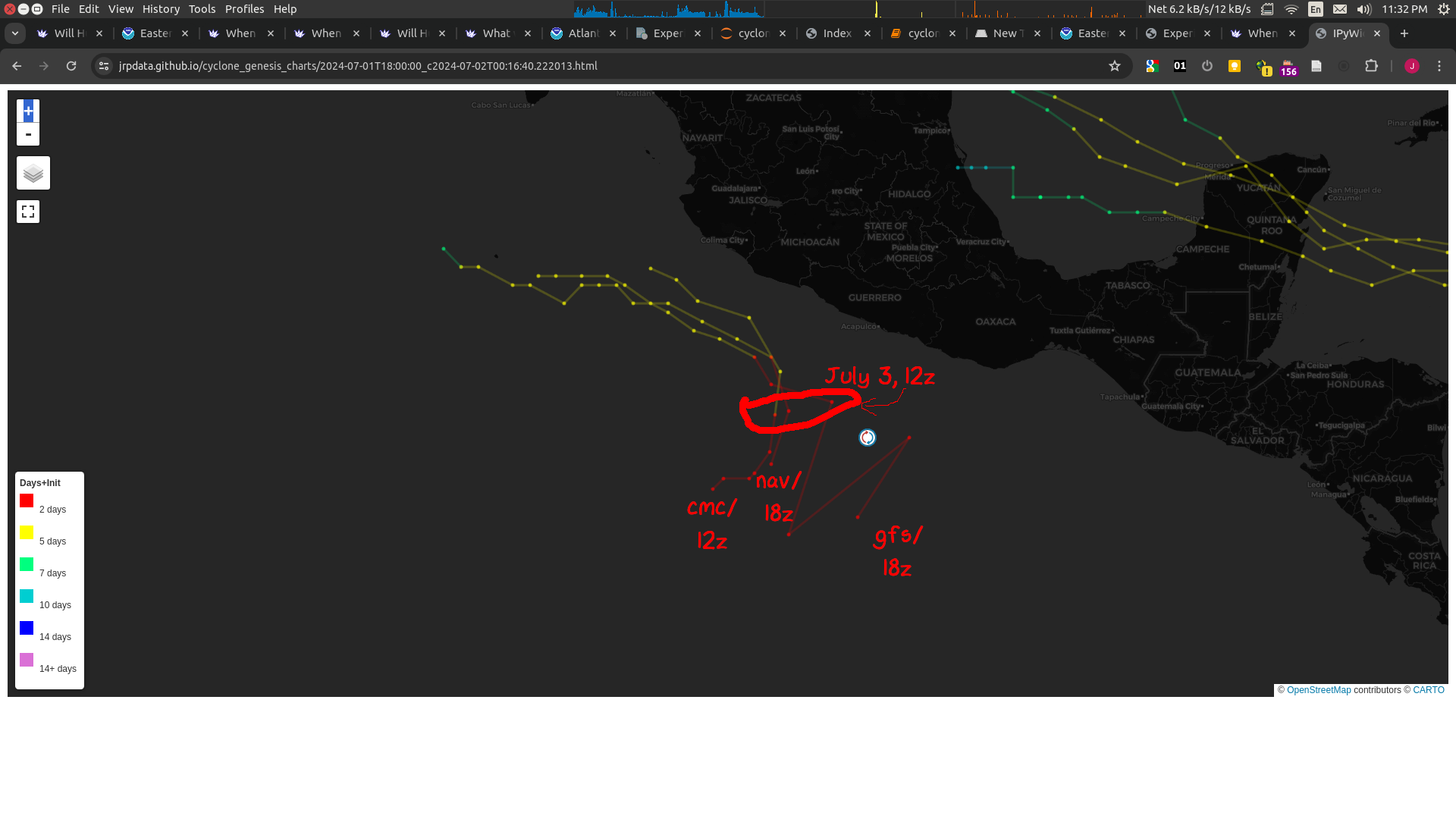Open the CARTO attribution link
Screen dimensions: 1456x819
click(x=1429, y=690)
